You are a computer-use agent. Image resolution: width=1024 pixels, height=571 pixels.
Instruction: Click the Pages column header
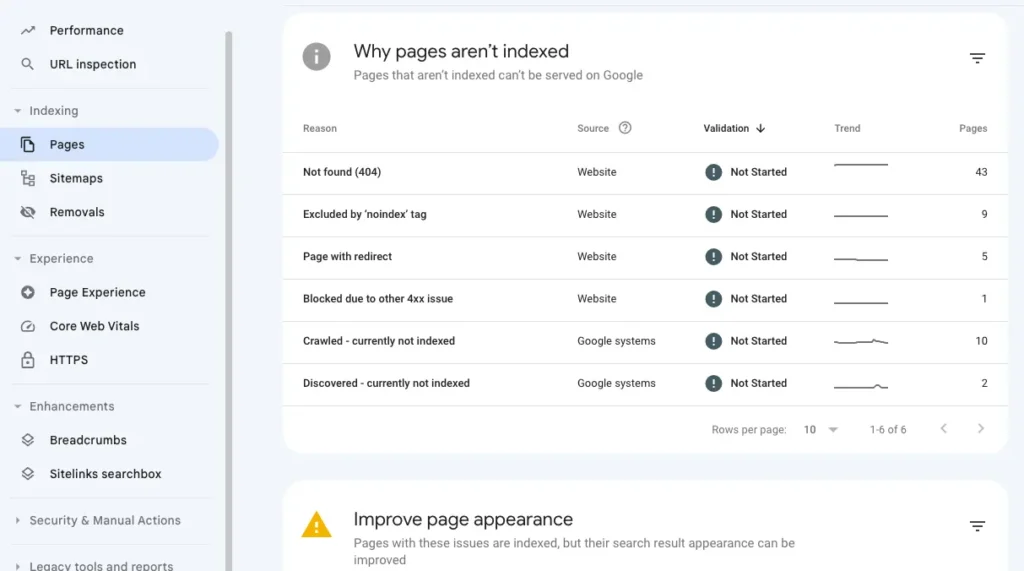tap(973, 129)
